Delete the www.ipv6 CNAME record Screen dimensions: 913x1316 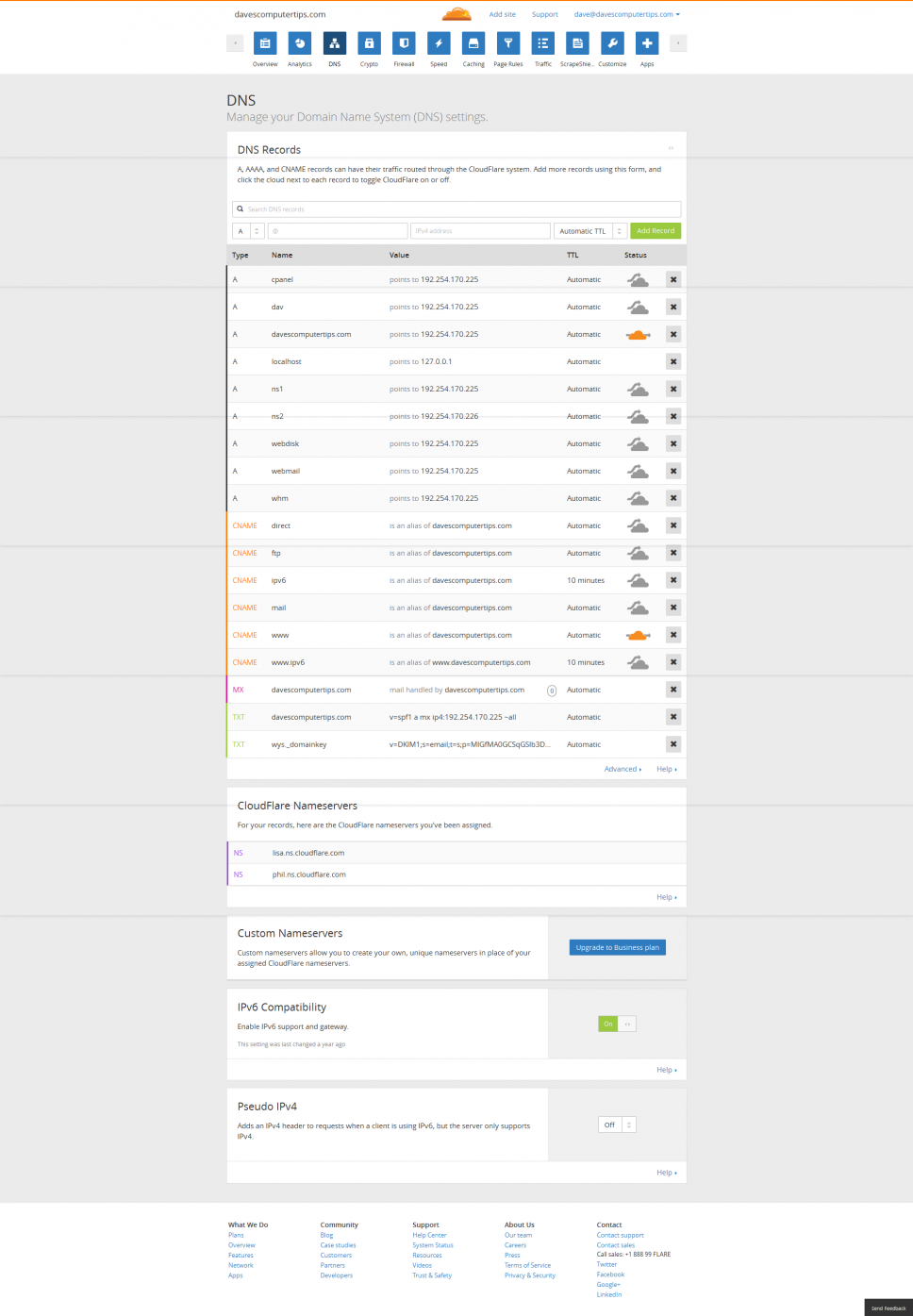(x=673, y=662)
